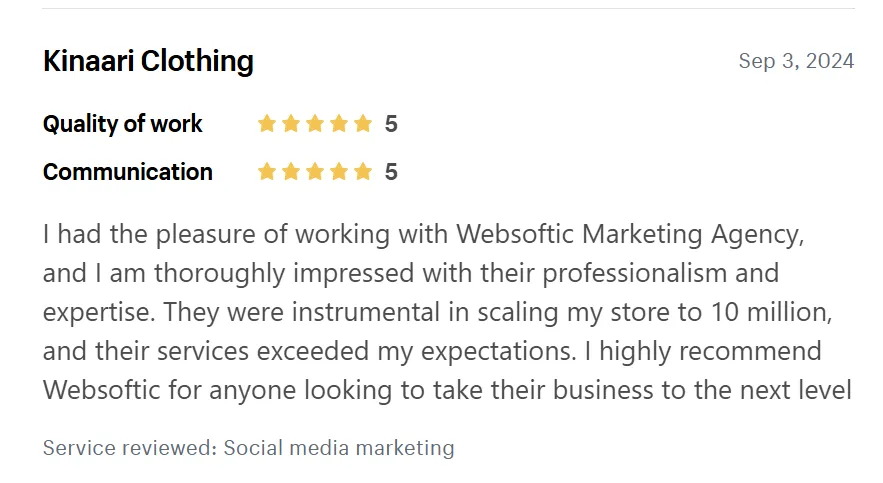Click the first Quality of work star
Screen dimensions: 883x483
[x=266, y=123]
